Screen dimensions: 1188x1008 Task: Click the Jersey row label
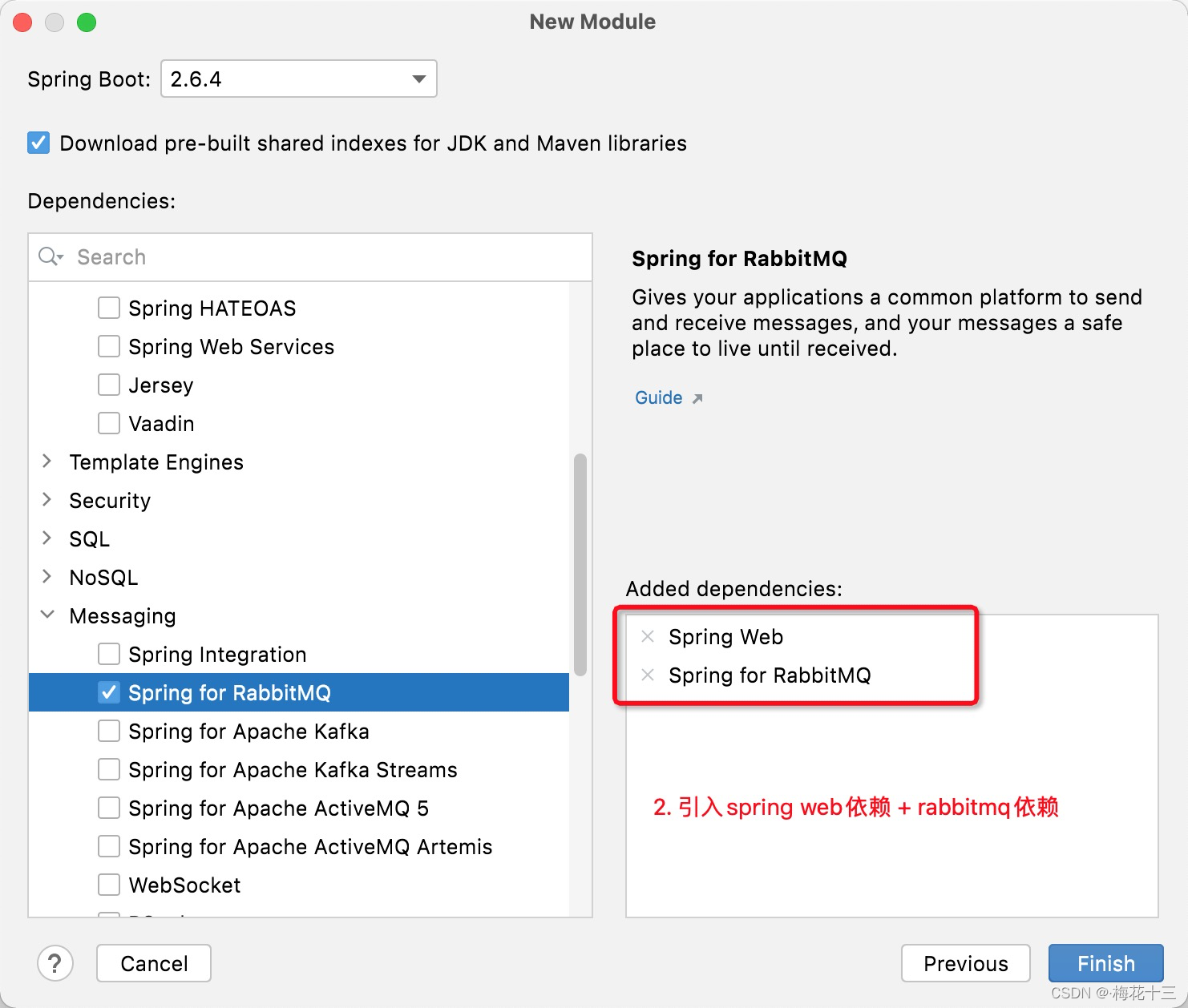(x=161, y=385)
